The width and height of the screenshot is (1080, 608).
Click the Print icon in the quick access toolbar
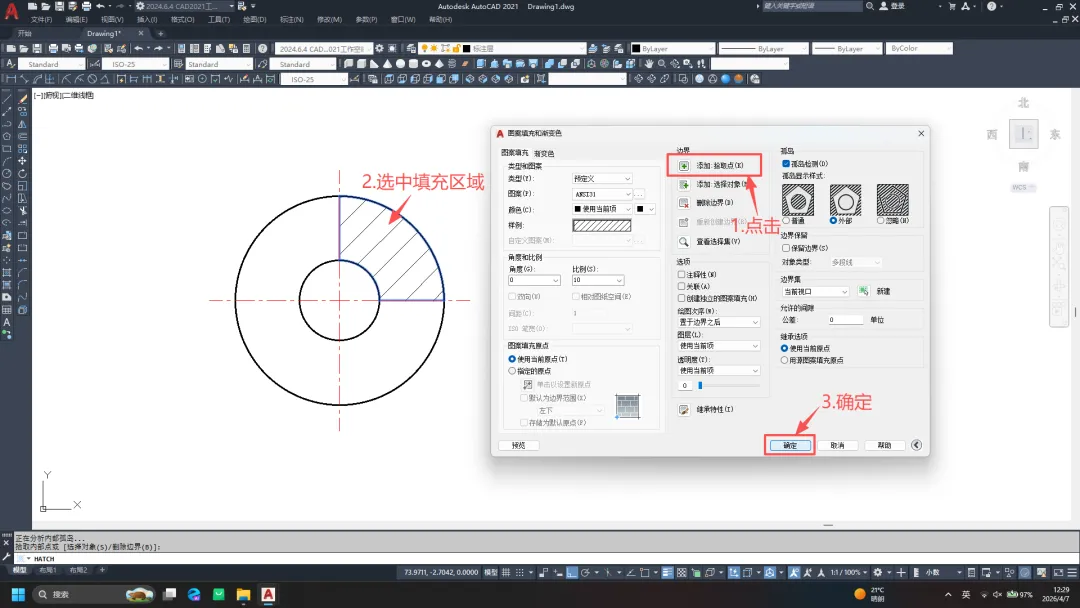[x=86, y=6]
